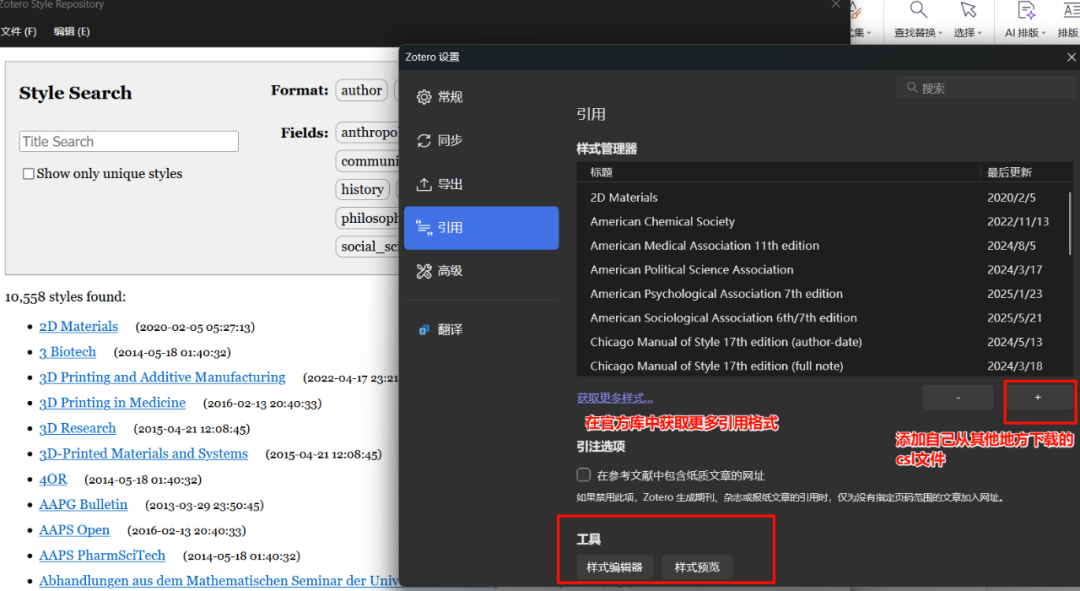Image resolution: width=1080 pixels, height=591 pixels.
Task: Select the 'philosophy' field filter
Action: tap(368, 218)
